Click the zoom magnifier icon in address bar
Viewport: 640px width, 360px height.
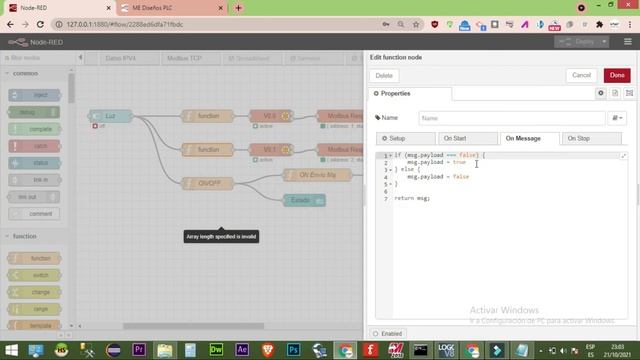point(401,24)
